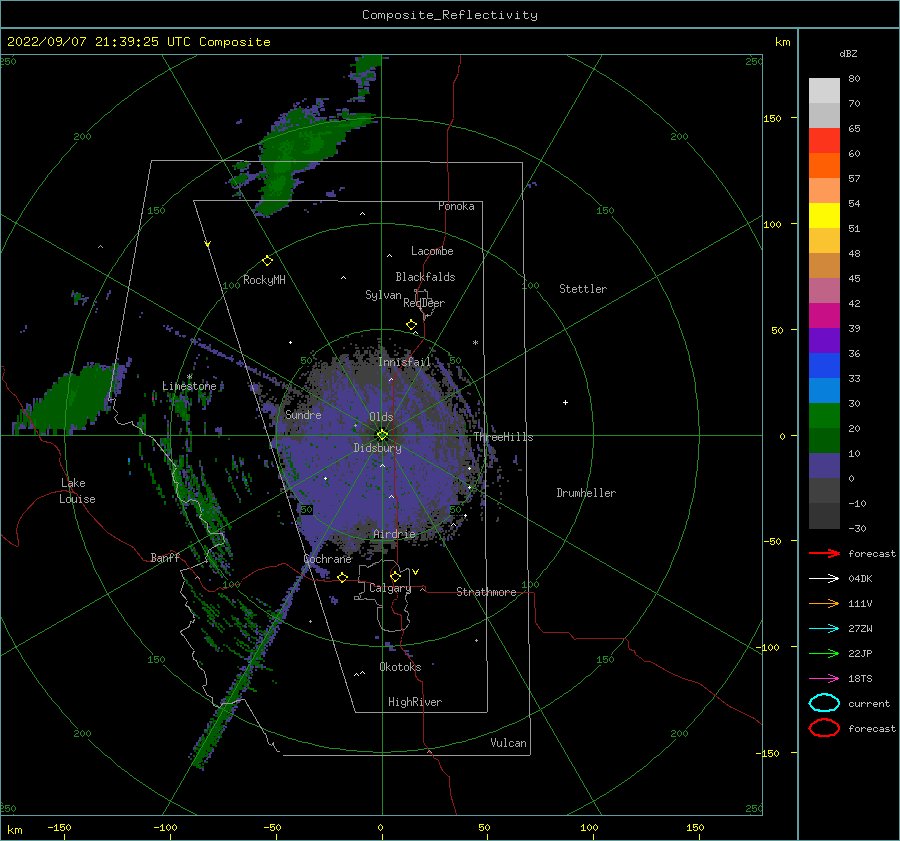Click the Strathmore city label
Image resolution: width=900 pixels, height=841 pixels.
(486, 592)
